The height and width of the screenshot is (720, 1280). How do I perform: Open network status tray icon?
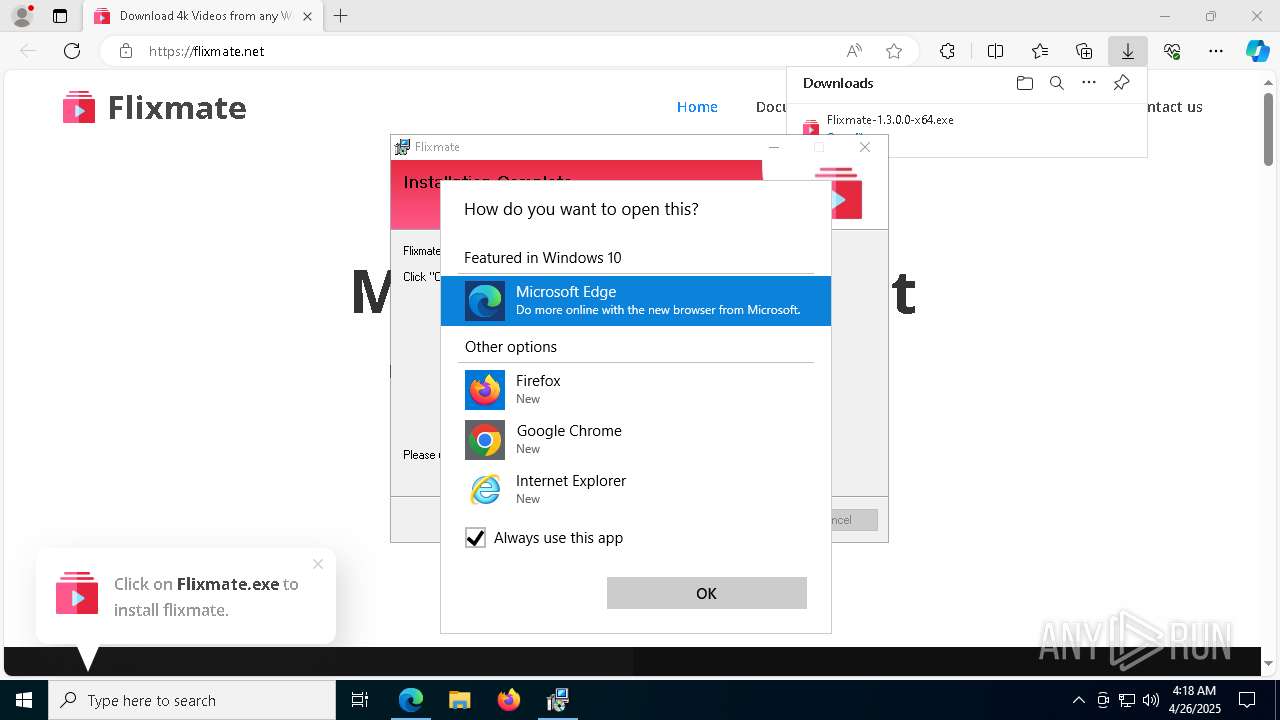point(1127,700)
